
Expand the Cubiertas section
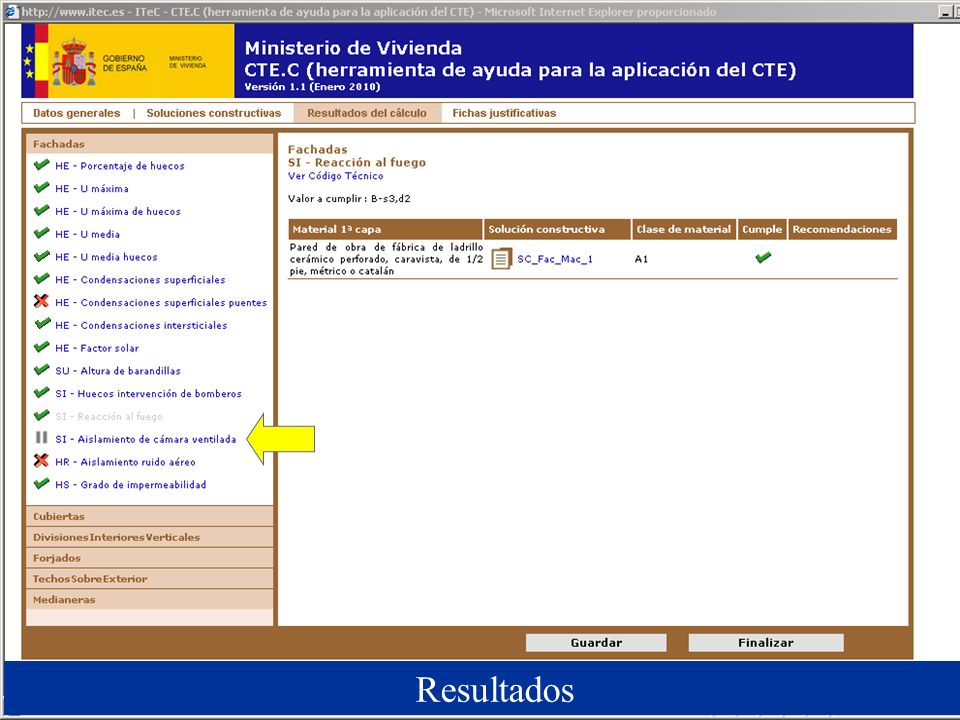click(149, 516)
